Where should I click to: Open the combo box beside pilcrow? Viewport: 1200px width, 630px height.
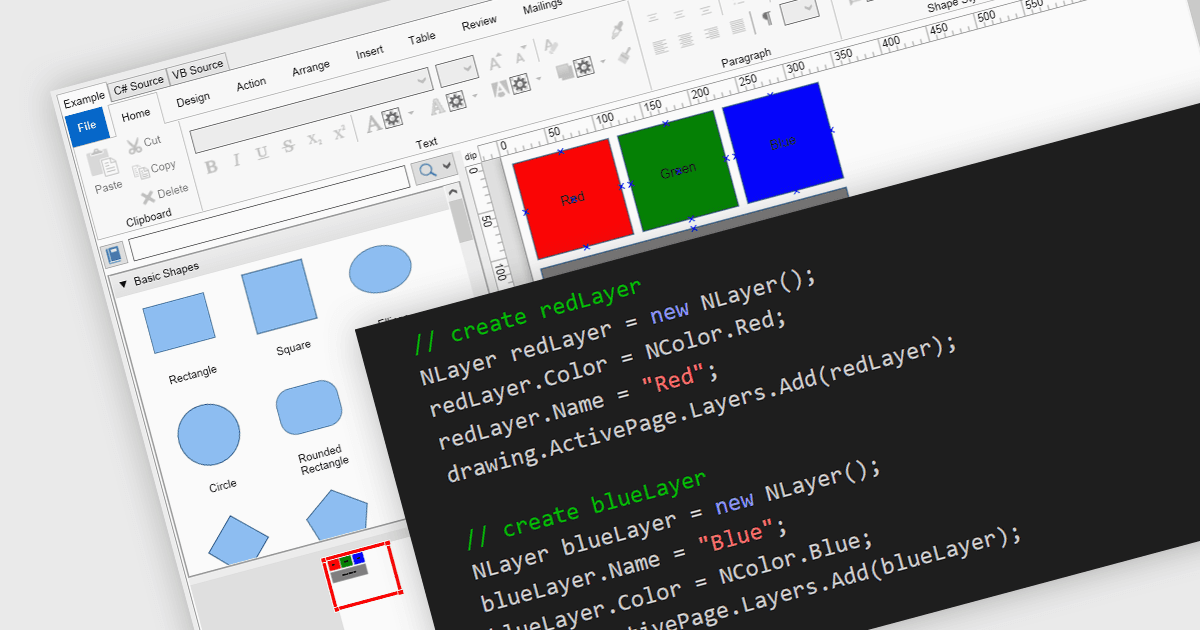(801, 10)
